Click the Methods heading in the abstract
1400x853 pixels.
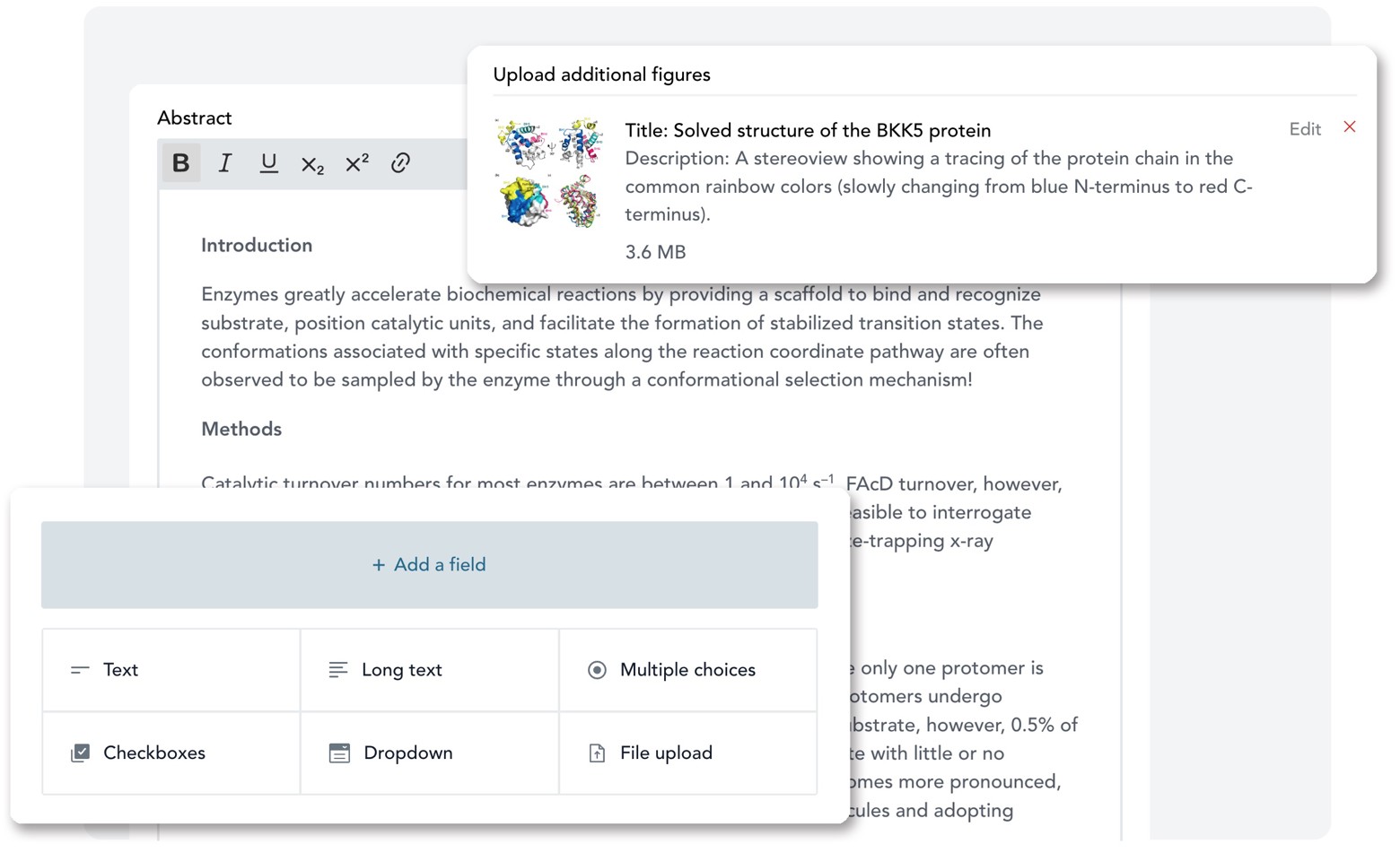(241, 430)
